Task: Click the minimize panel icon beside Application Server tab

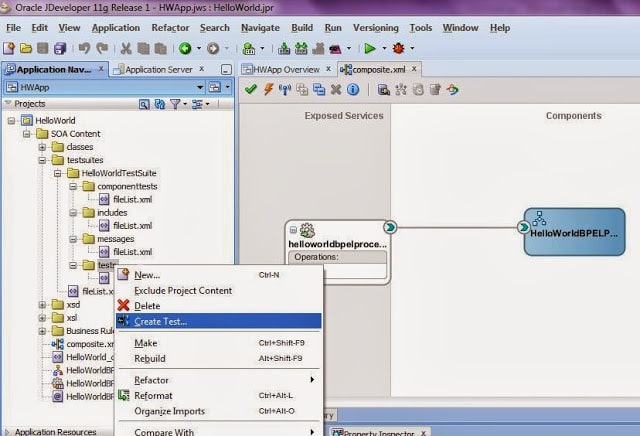Action: [226, 70]
